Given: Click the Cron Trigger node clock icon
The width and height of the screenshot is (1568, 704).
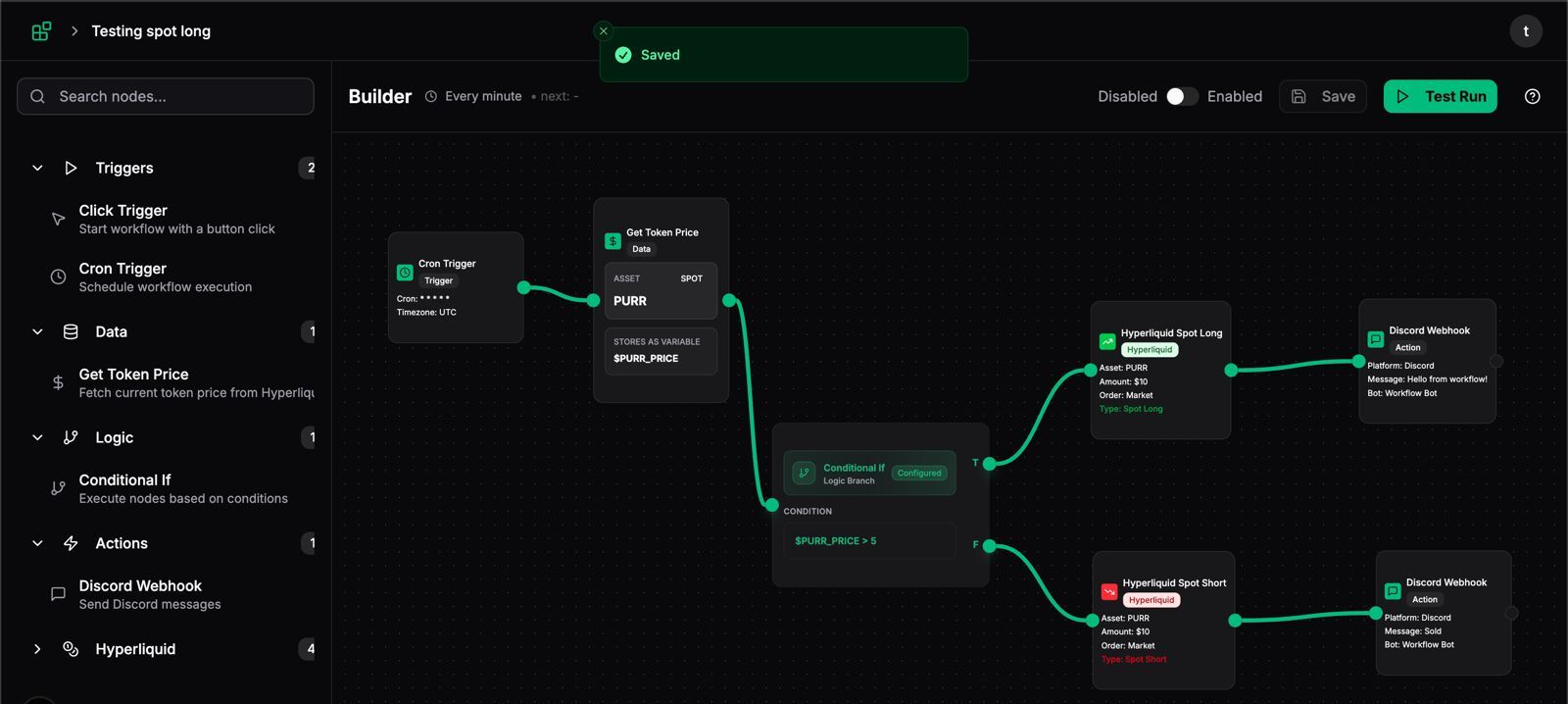Looking at the screenshot, I should 405,273.
